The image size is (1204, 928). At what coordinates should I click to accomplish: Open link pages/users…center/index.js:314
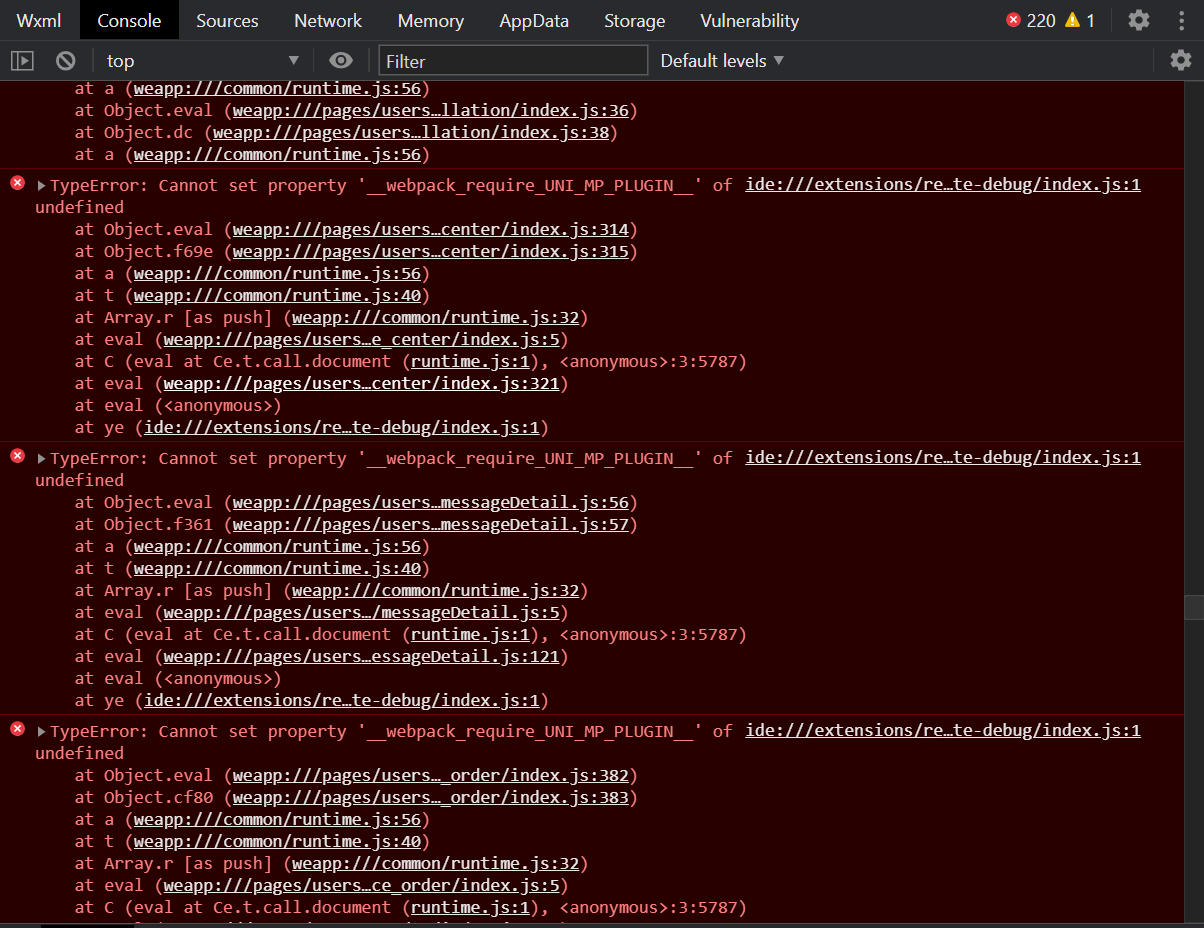point(431,229)
